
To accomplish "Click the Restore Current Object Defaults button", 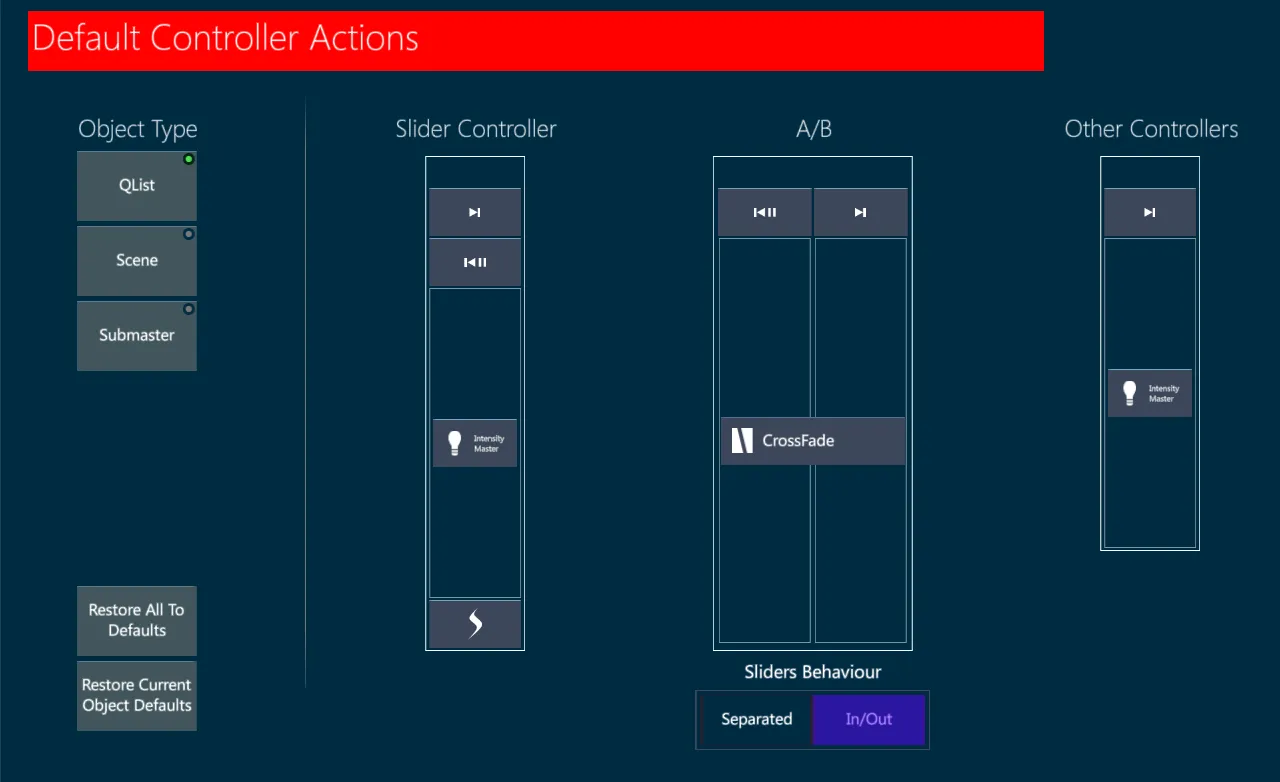I will 137,696.
